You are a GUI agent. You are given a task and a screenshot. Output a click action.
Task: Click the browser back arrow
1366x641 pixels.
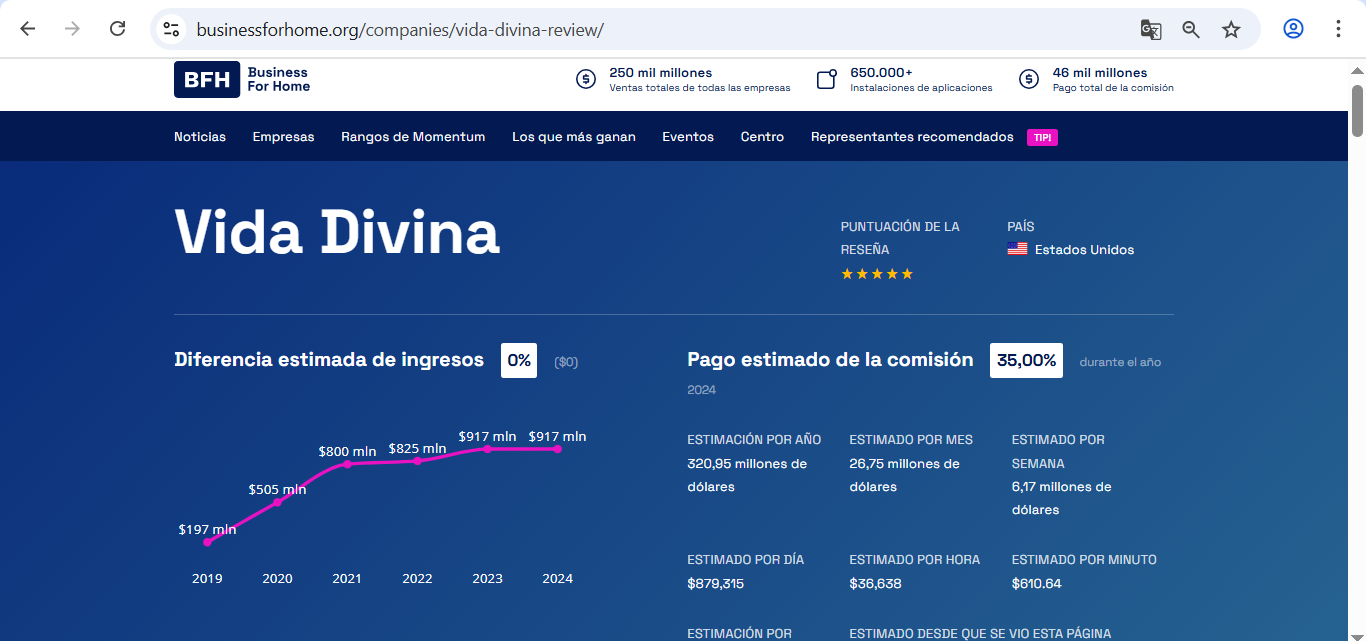27,29
